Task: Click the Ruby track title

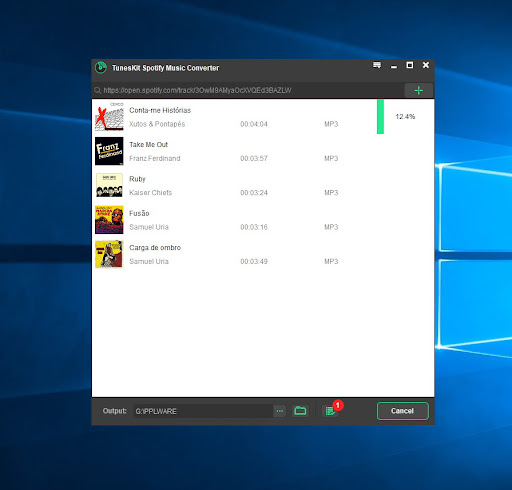Action: [x=137, y=179]
